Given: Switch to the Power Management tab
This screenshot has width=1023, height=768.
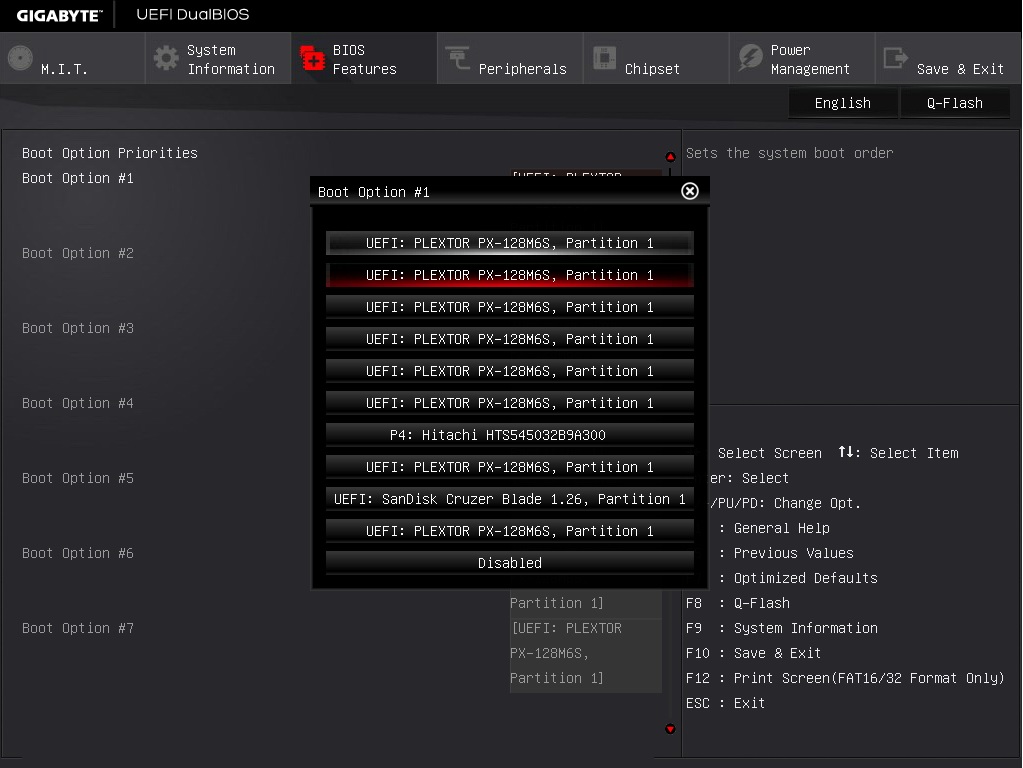Looking at the screenshot, I should click(x=802, y=58).
